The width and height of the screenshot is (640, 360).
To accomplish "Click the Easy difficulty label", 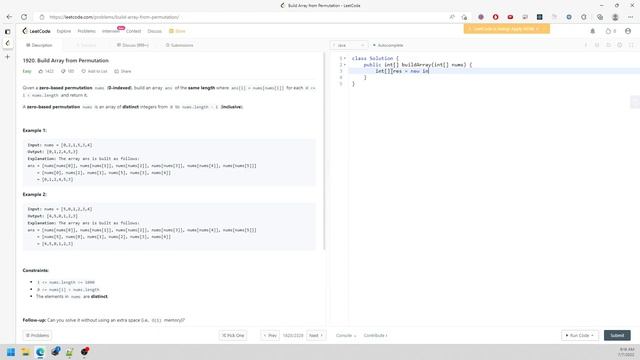I will [27, 71].
